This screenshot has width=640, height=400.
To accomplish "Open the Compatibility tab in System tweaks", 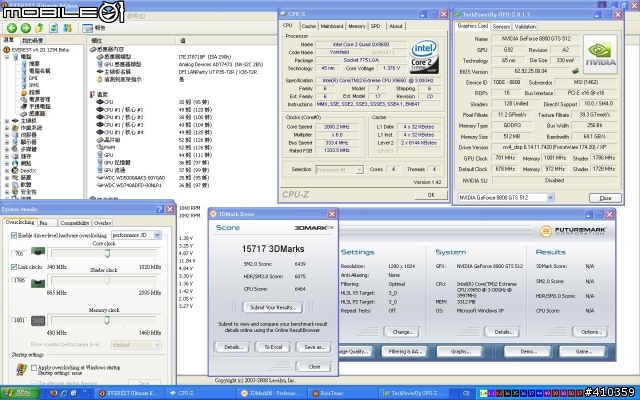I will point(74,223).
